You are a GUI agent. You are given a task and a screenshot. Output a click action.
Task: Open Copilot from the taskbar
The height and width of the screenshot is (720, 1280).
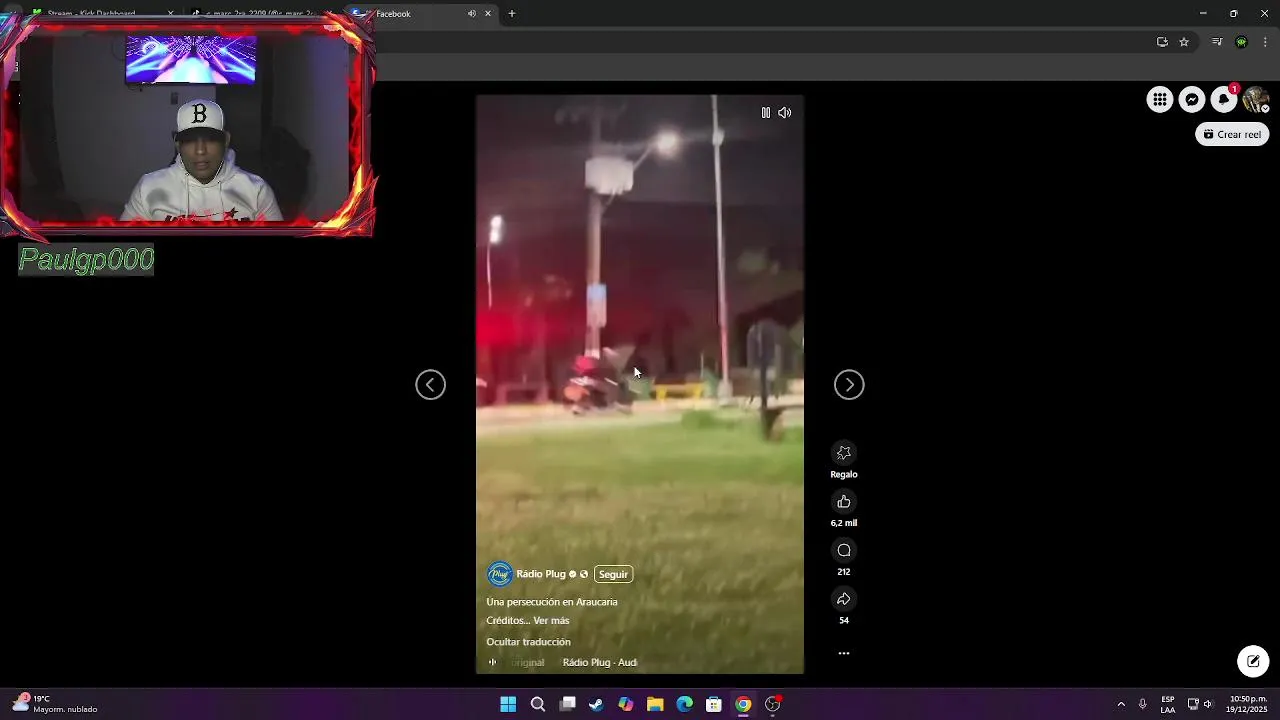pyautogui.click(x=626, y=704)
